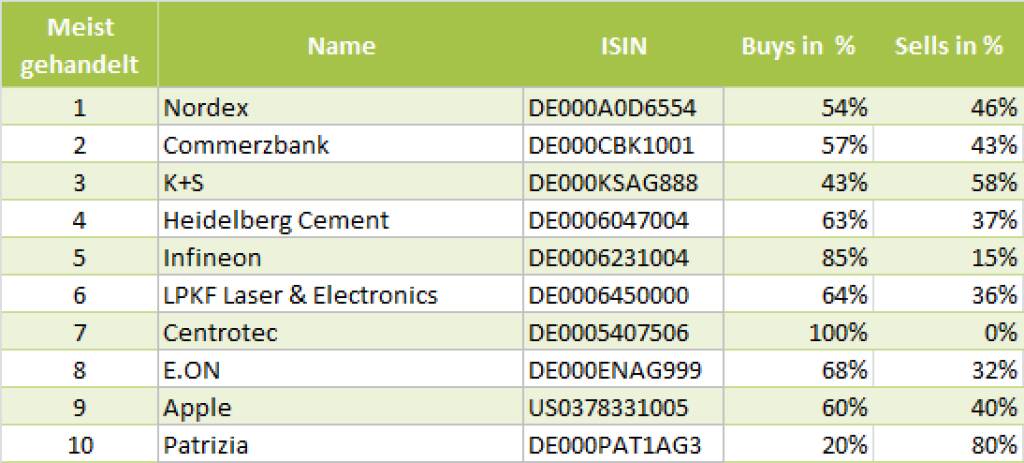This screenshot has width=1024, height=463.
Task: Click the E.ON name cell
Action: click(192, 370)
